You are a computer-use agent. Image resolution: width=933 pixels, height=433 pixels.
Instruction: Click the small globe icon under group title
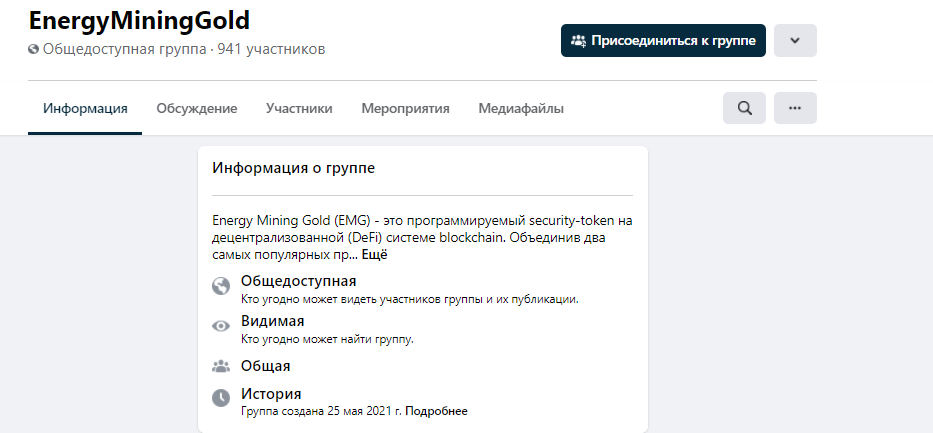pos(33,49)
